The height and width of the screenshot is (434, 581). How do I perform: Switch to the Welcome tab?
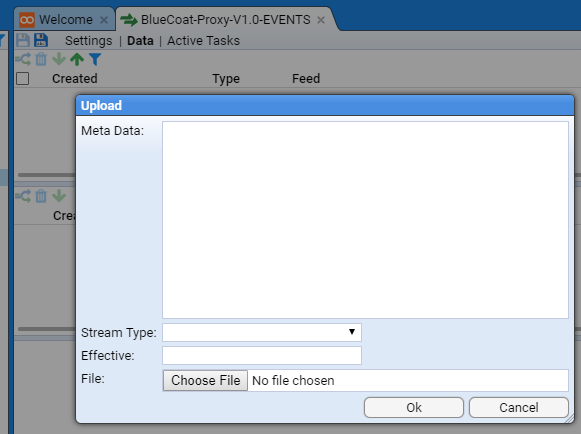(66, 20)
